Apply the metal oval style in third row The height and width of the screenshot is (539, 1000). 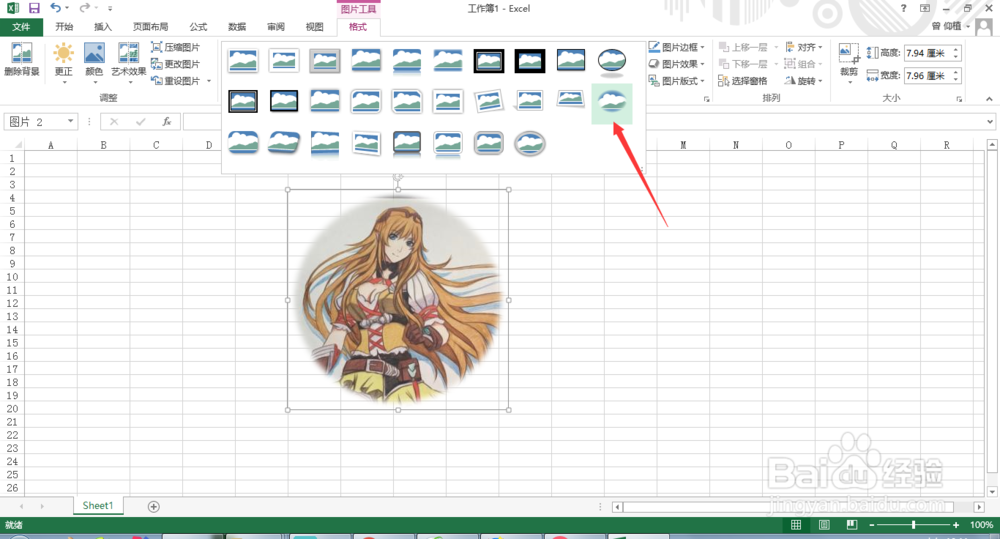529,144
